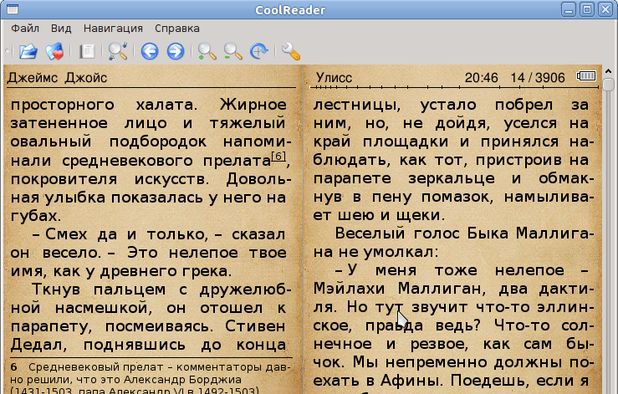The height and width of the screenshot is (394, 618).
Task: Open bookmarks with the heart tag icon
Action: 55,51
